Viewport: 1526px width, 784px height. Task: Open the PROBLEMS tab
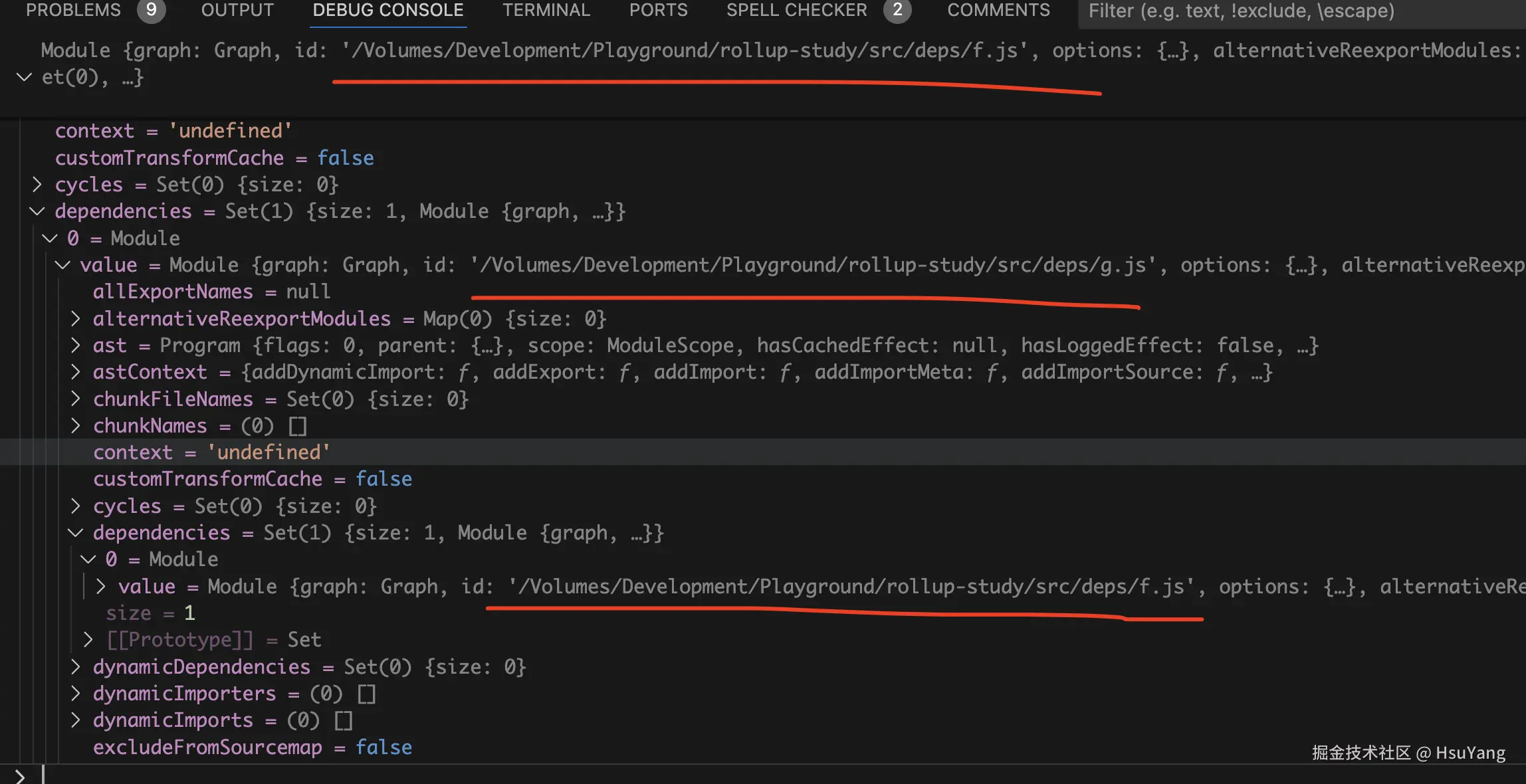click(74, 10)
